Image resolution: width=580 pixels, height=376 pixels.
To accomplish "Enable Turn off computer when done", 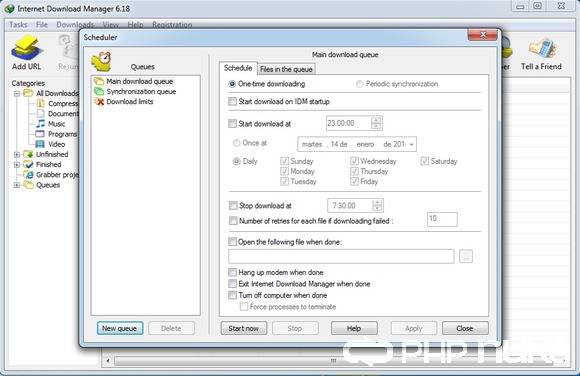I will (x=232, y=295).
